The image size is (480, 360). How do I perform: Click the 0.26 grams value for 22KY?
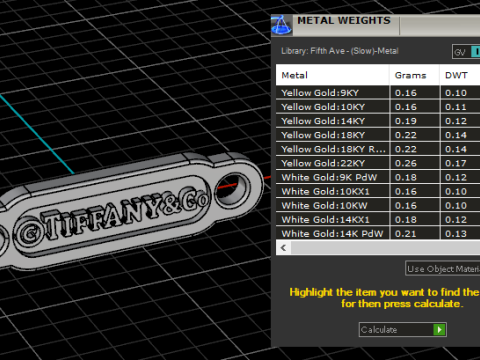406,163
